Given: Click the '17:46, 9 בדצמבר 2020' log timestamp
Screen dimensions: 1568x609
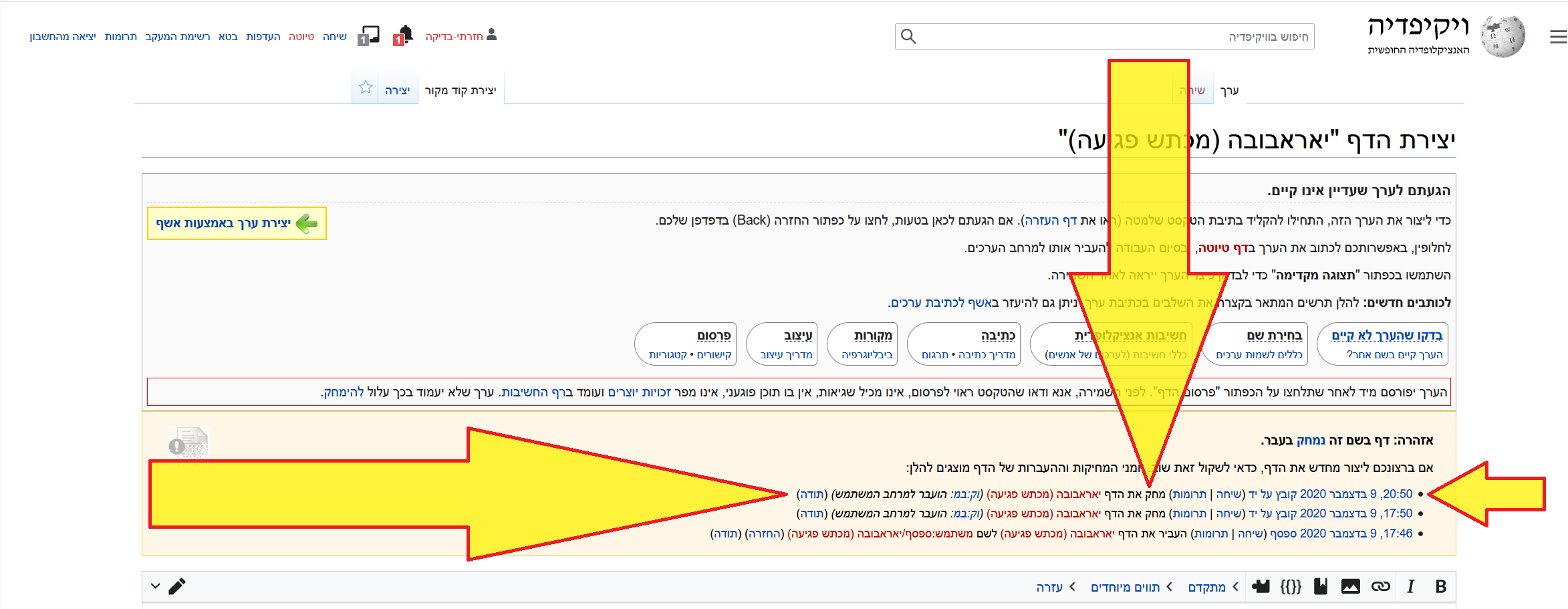Looking at the screenshot, I should [x=1356, y=534].
